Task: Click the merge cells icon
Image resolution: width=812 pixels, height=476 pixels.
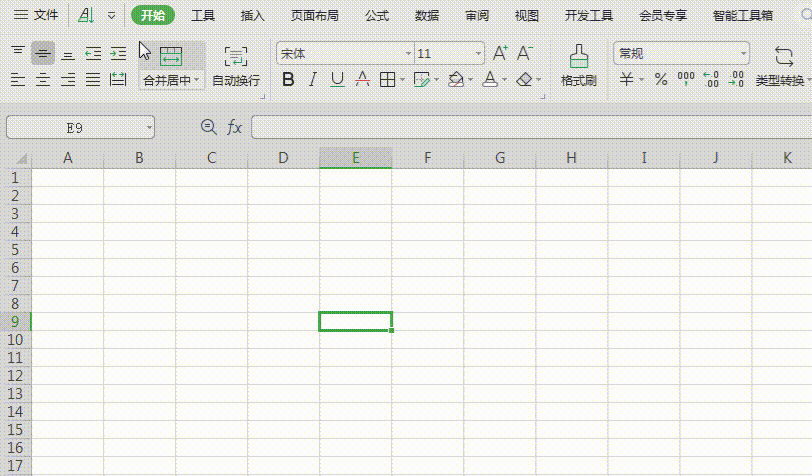Action: click(x=171, y=56)
